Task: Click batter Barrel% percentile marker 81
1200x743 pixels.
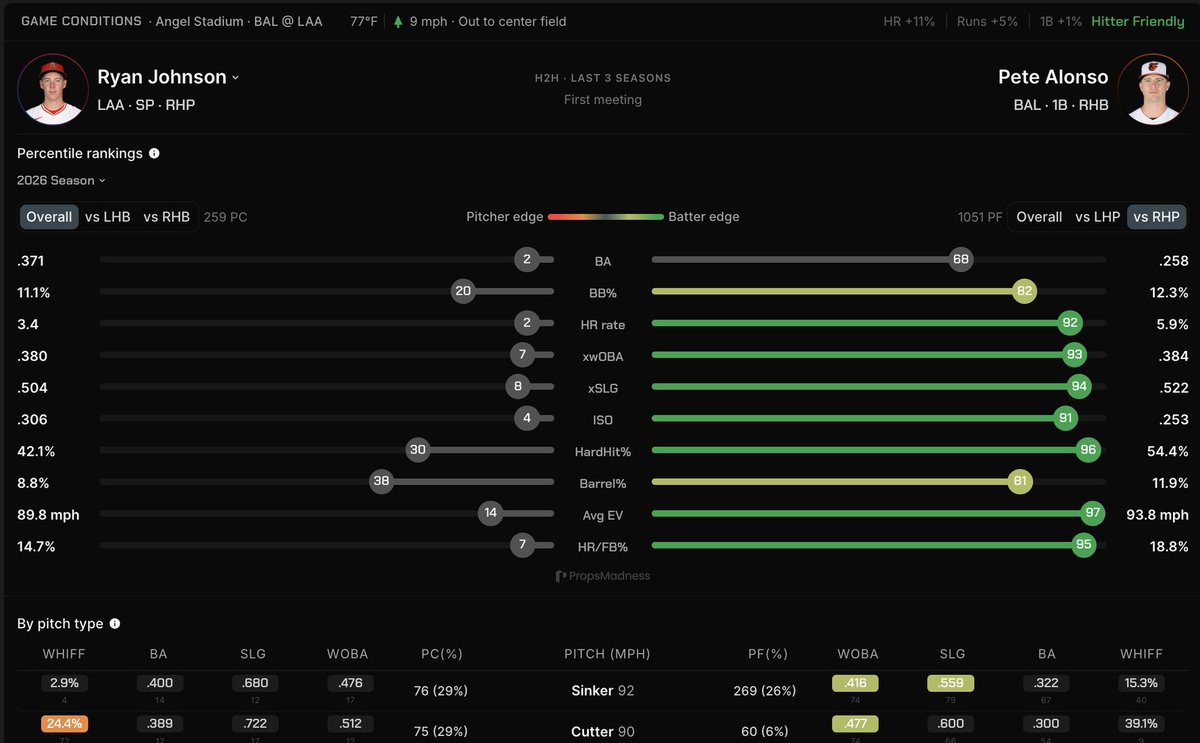Action: tap(1019, 482)
